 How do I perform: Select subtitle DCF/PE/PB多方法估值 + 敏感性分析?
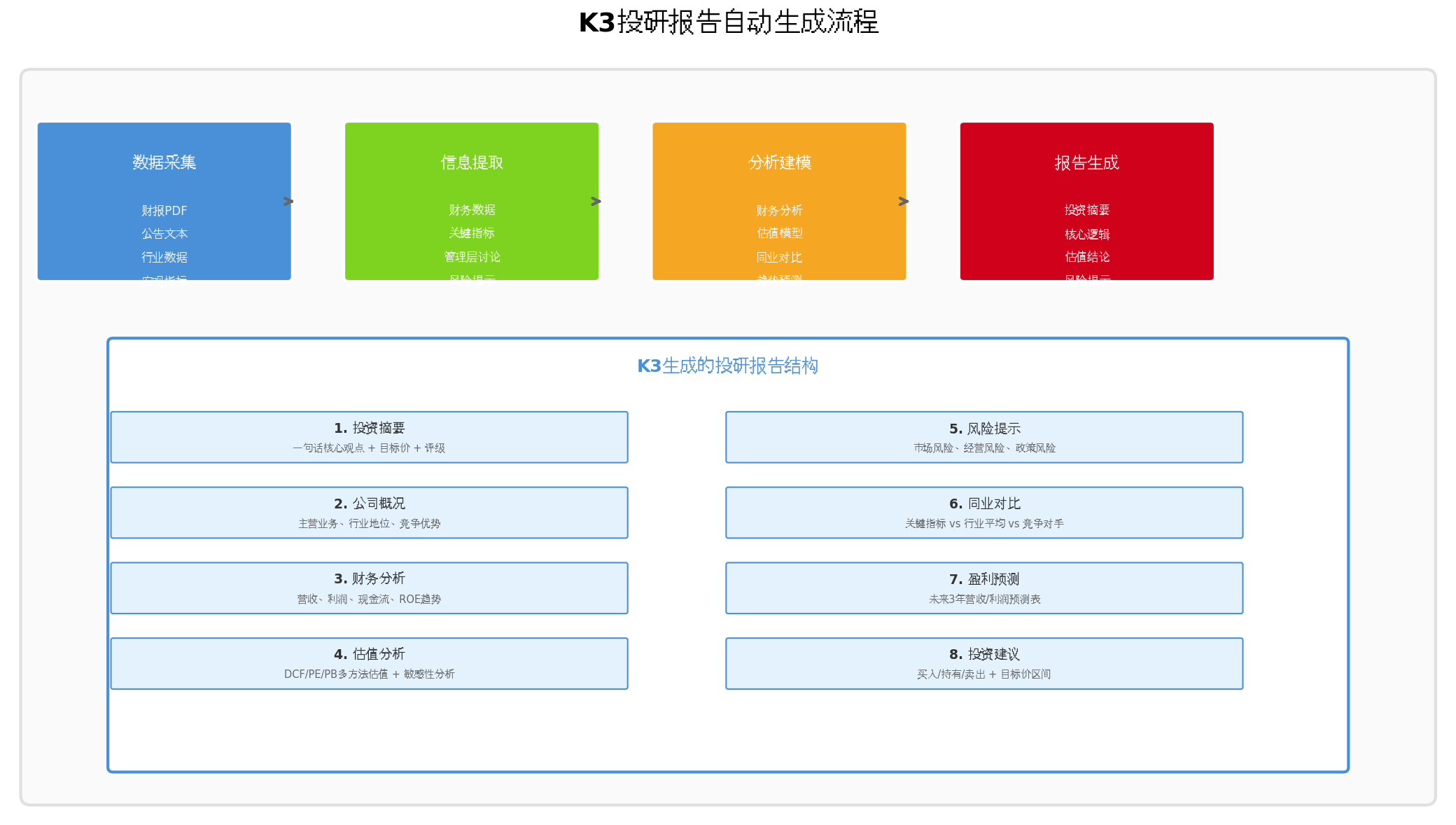[x=370, y=674]
